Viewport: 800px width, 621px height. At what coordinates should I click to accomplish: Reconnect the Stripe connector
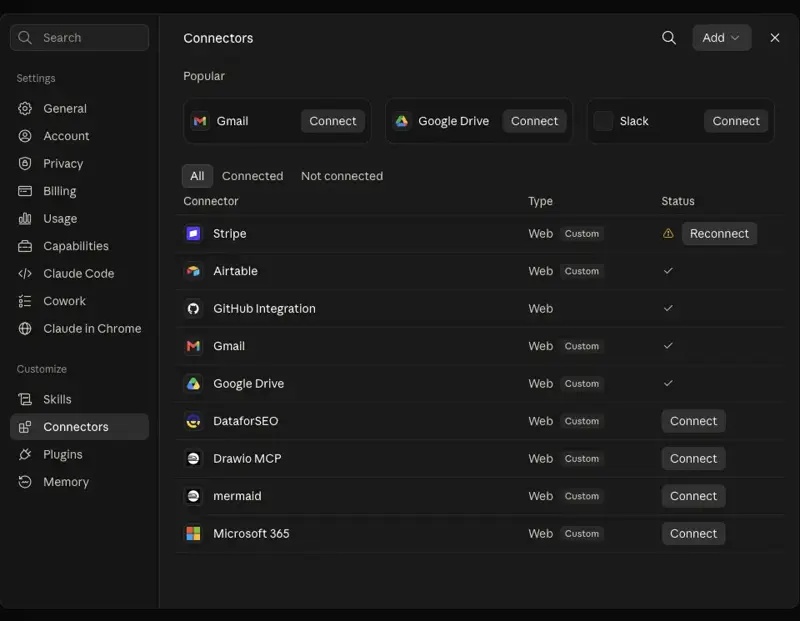[x=719, y=234]
